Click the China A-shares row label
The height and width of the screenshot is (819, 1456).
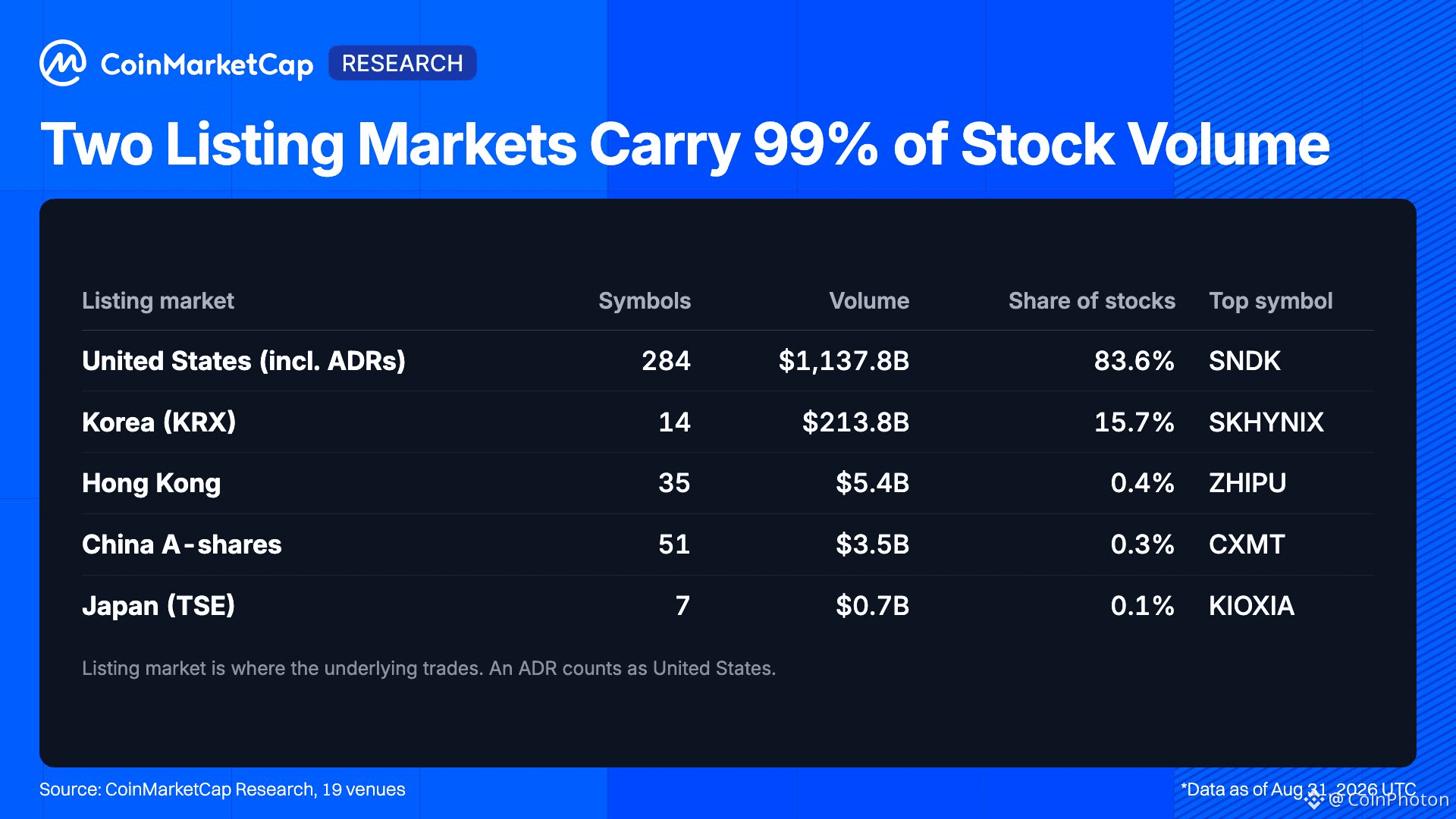tap(182, 544)
